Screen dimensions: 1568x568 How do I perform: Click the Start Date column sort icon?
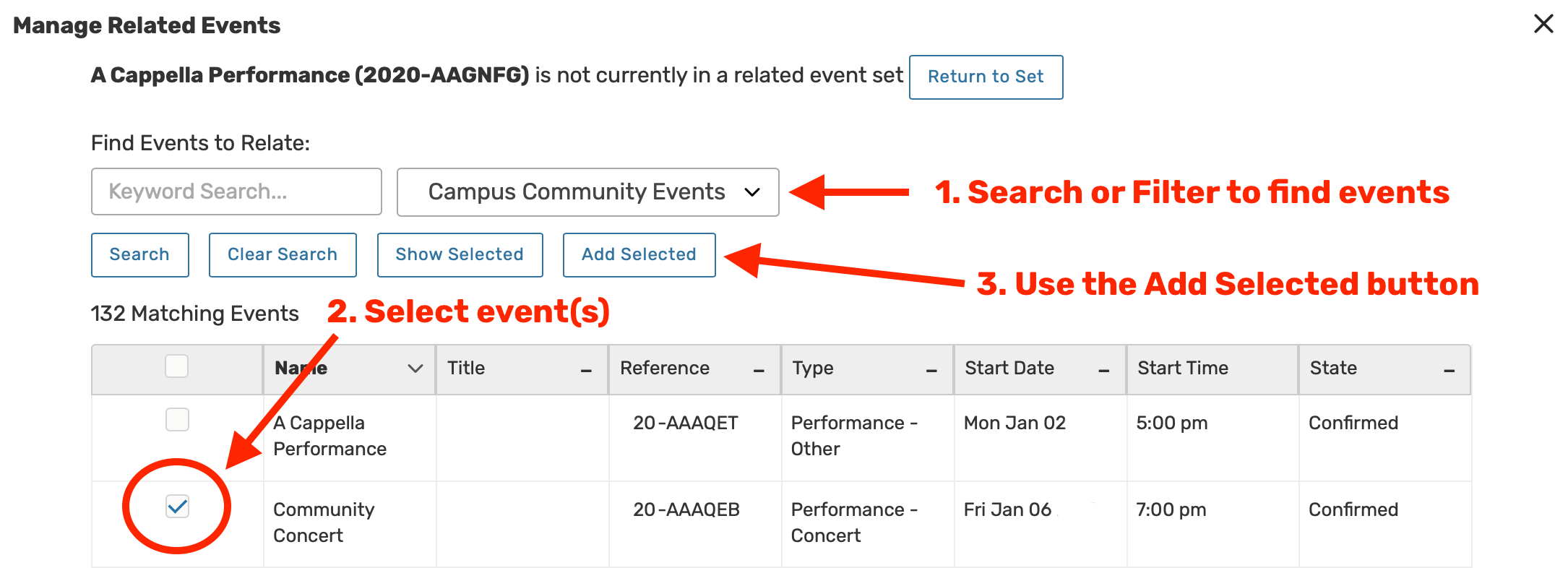click(x=1103, y=371)
